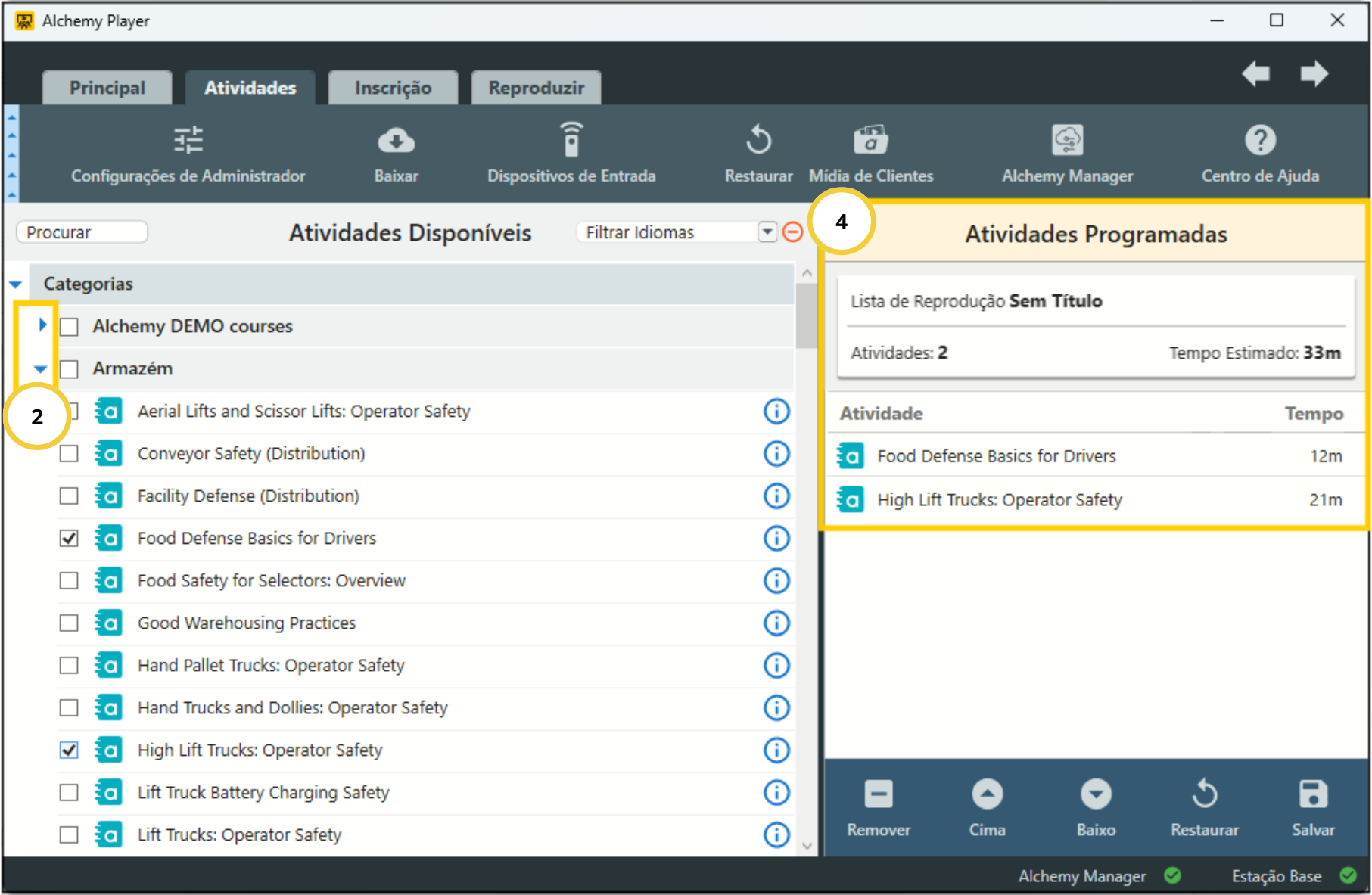1372x895 pixels.
Task: Open Dispositivos de Entrada remote icon
Action: pyautogui.click(x=571, y=141)
